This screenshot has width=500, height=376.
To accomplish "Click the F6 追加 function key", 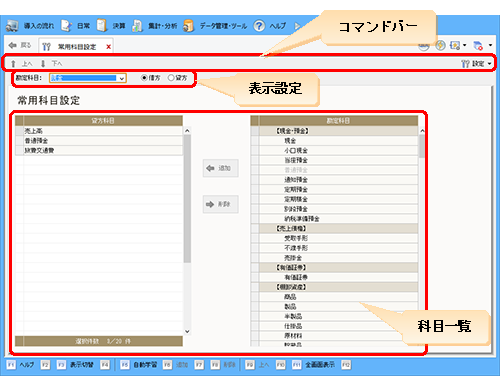I will click(x=176, y=365).
